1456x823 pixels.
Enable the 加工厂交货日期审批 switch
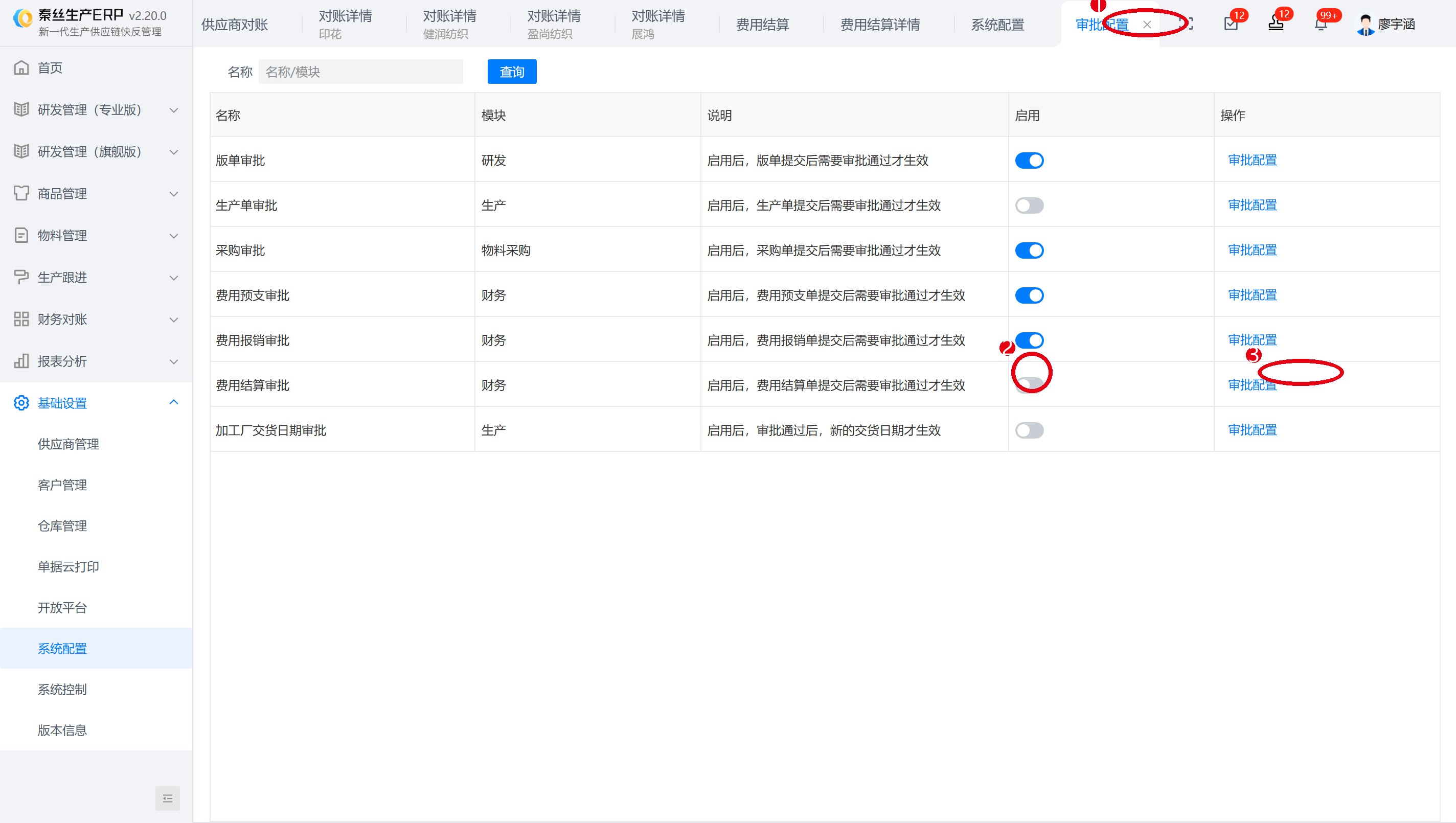(1029, 430)
